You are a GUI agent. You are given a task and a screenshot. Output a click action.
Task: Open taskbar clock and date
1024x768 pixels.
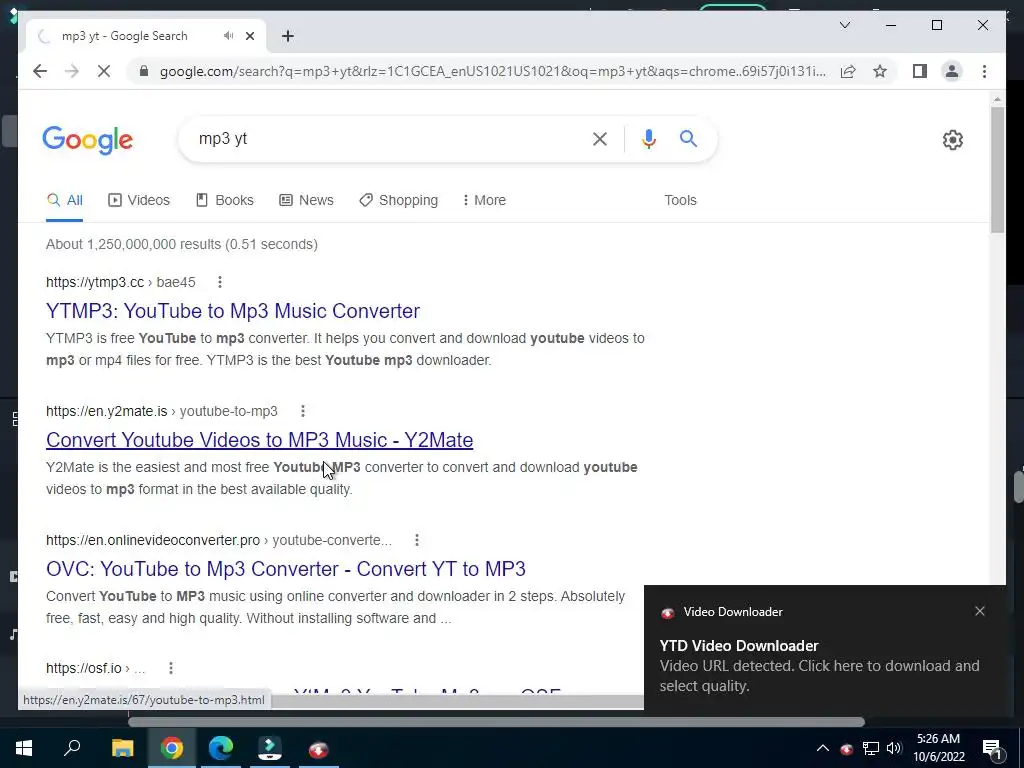tap(938, 748)
